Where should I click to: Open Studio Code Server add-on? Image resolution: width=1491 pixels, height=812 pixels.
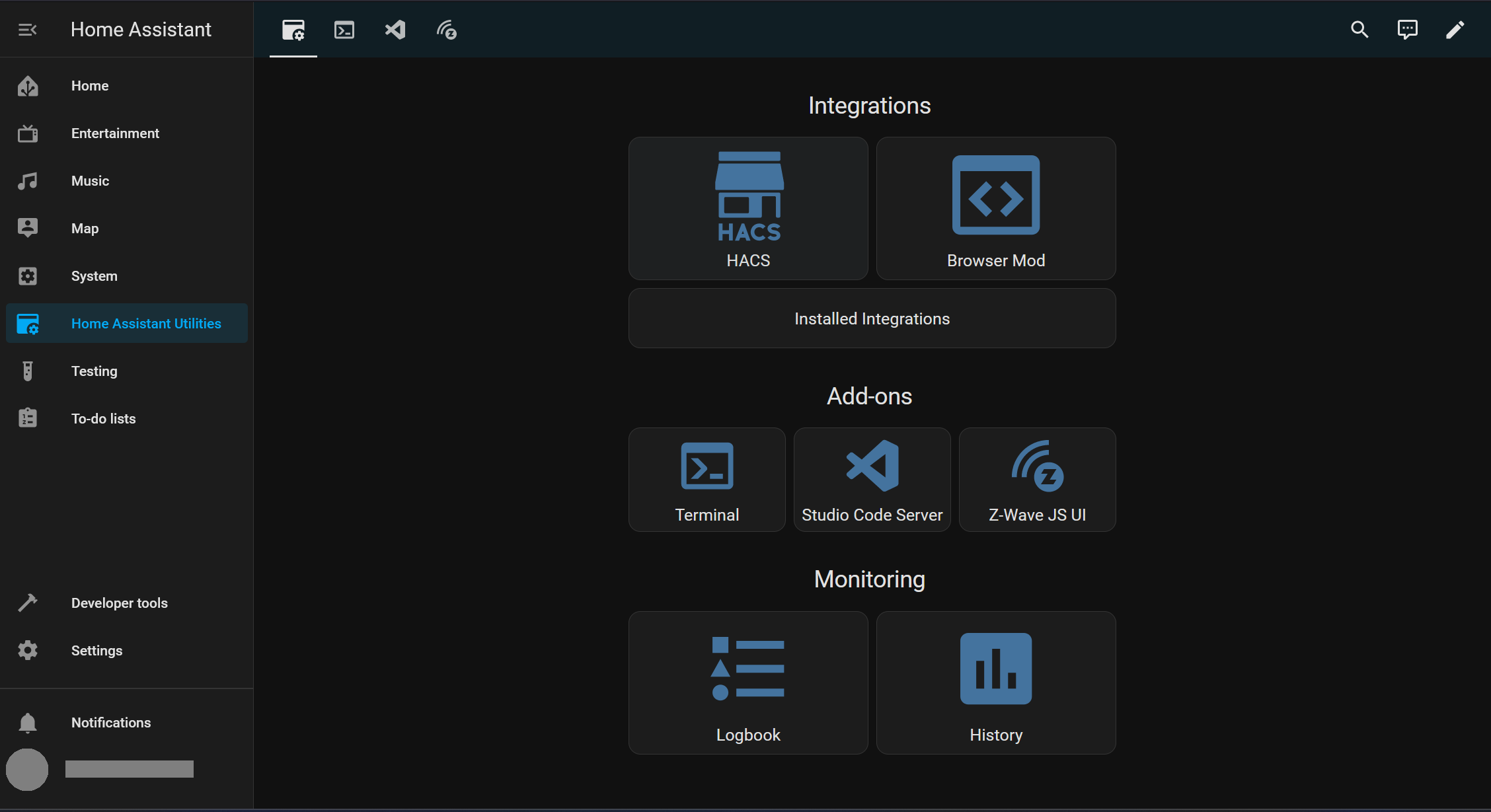click(x=872, y=480)
